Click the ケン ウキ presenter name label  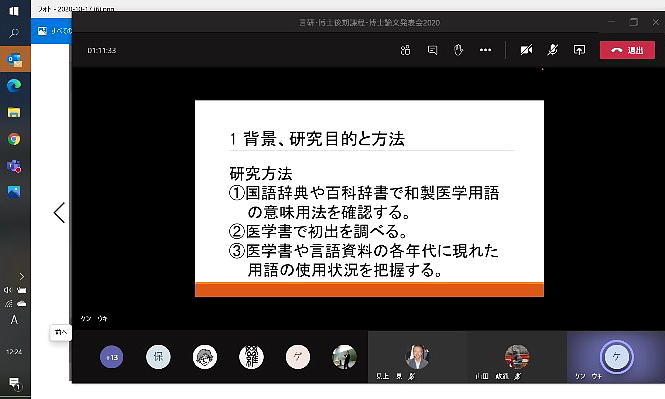coord(94,318)
